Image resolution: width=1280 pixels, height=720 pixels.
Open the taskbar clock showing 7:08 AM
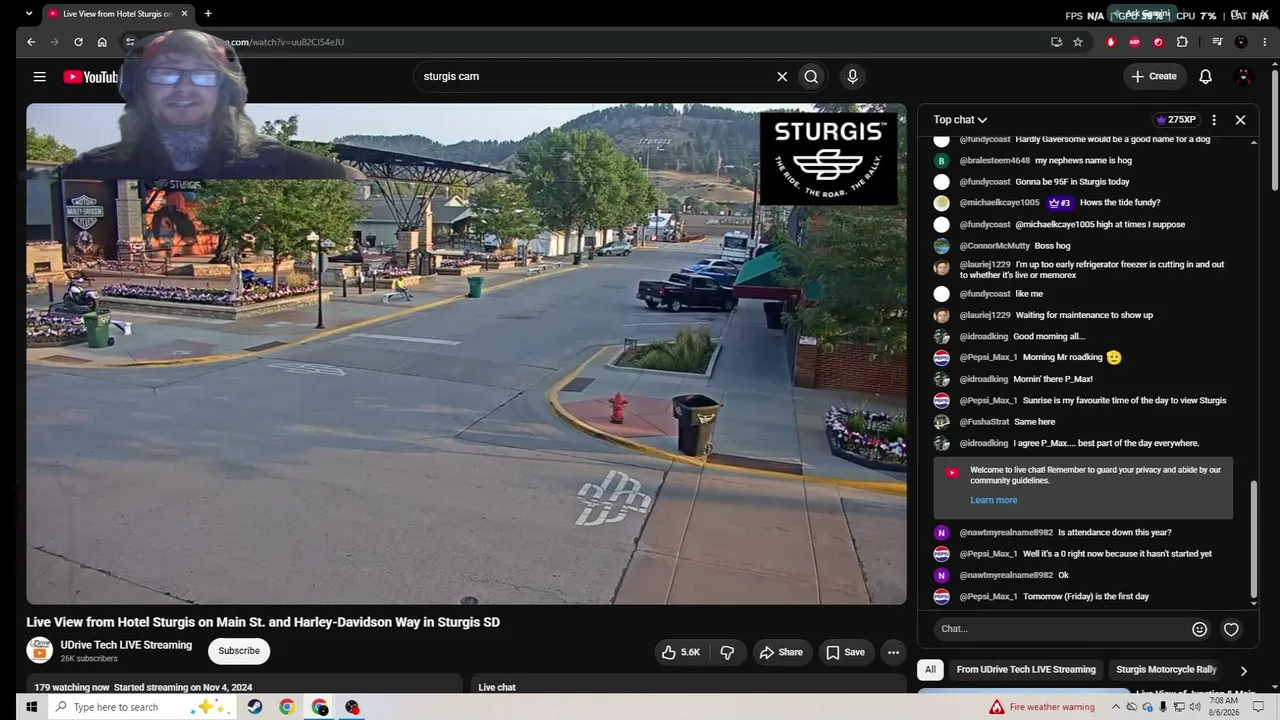(1223, 707)
